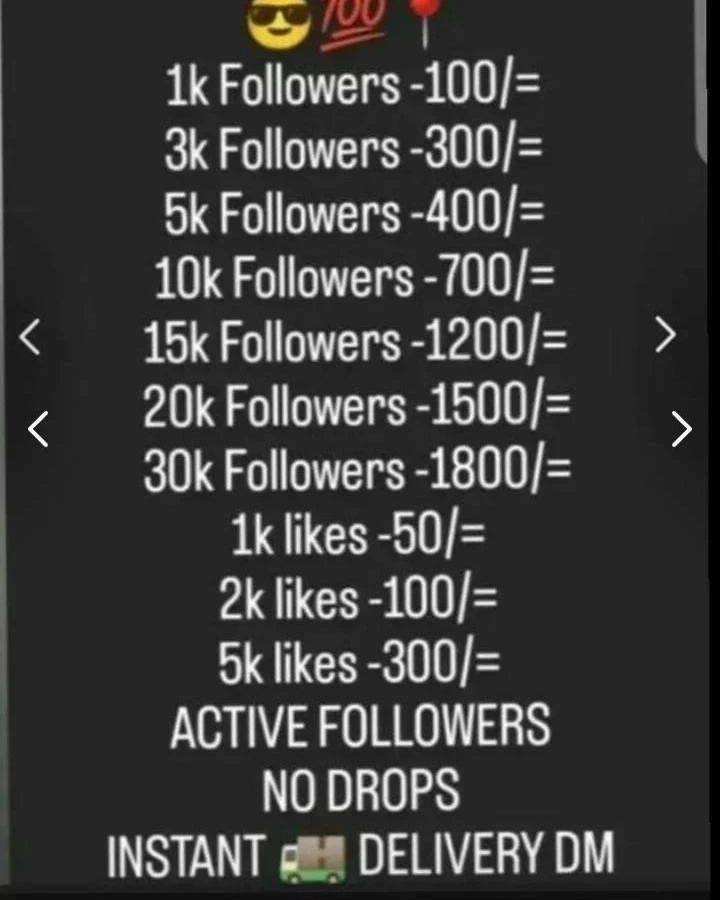Click the lower right next arrow
The image size is (720, 900).
click(x=681, y=428)
